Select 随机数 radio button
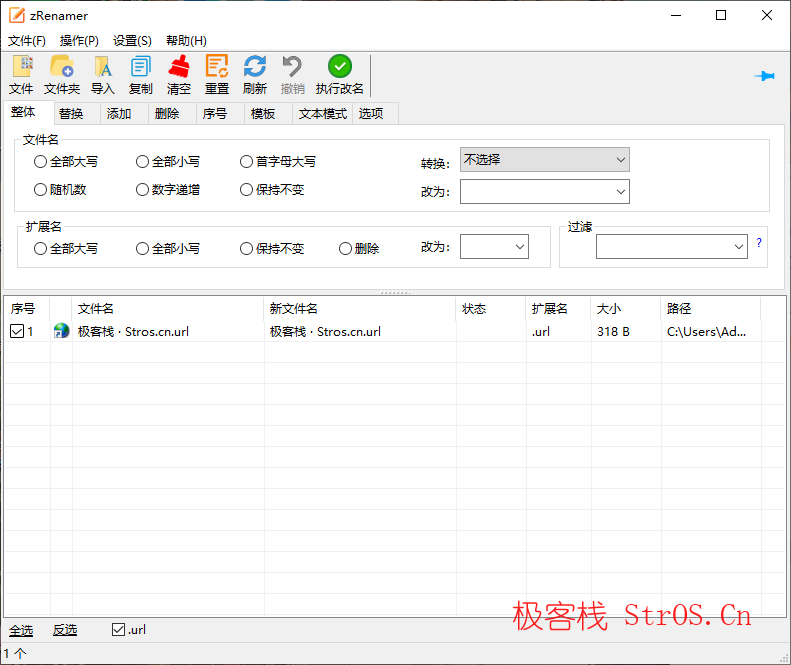 pyautogui.click(x=40, y=190)
